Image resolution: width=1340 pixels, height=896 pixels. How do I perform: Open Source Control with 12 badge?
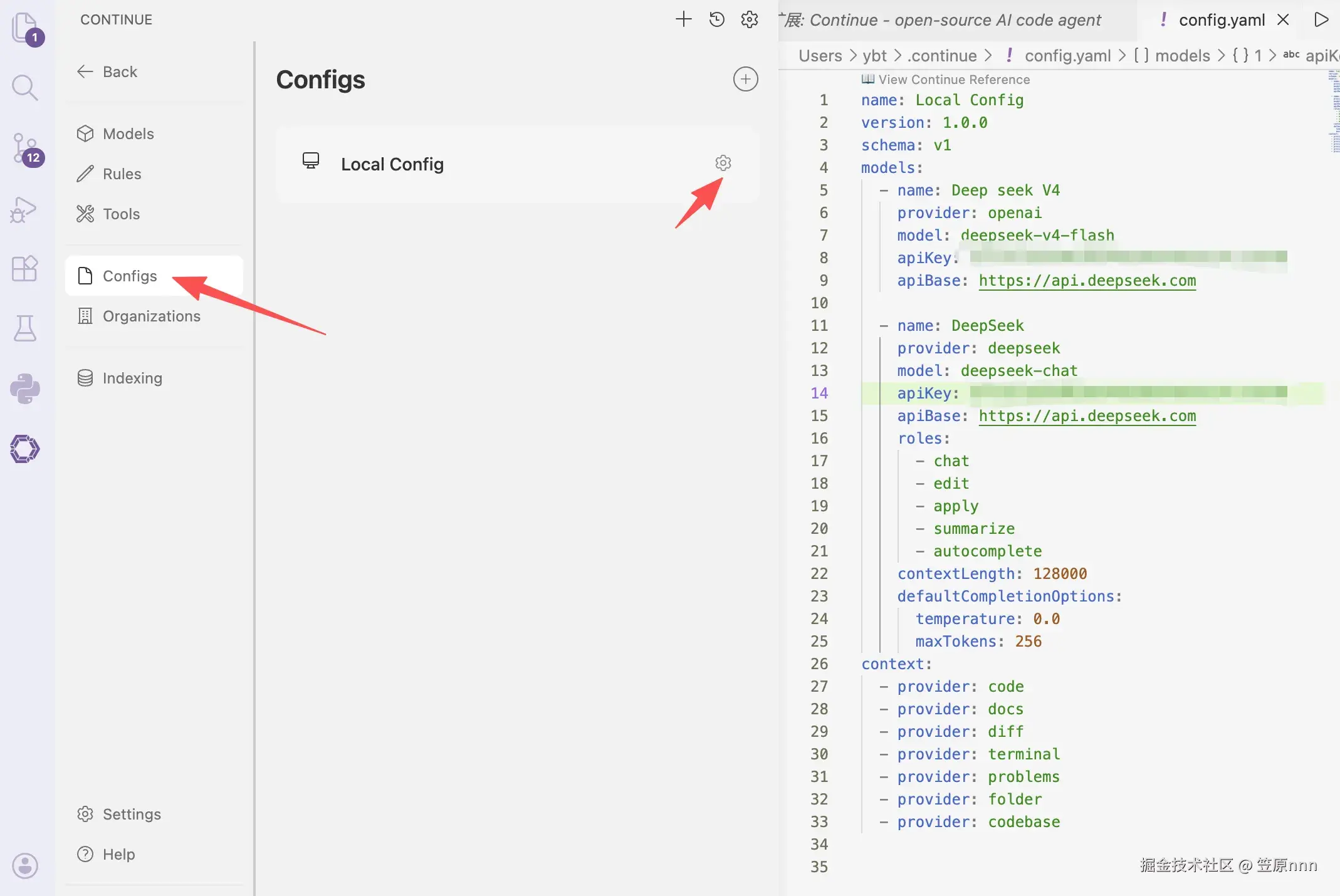25,148
